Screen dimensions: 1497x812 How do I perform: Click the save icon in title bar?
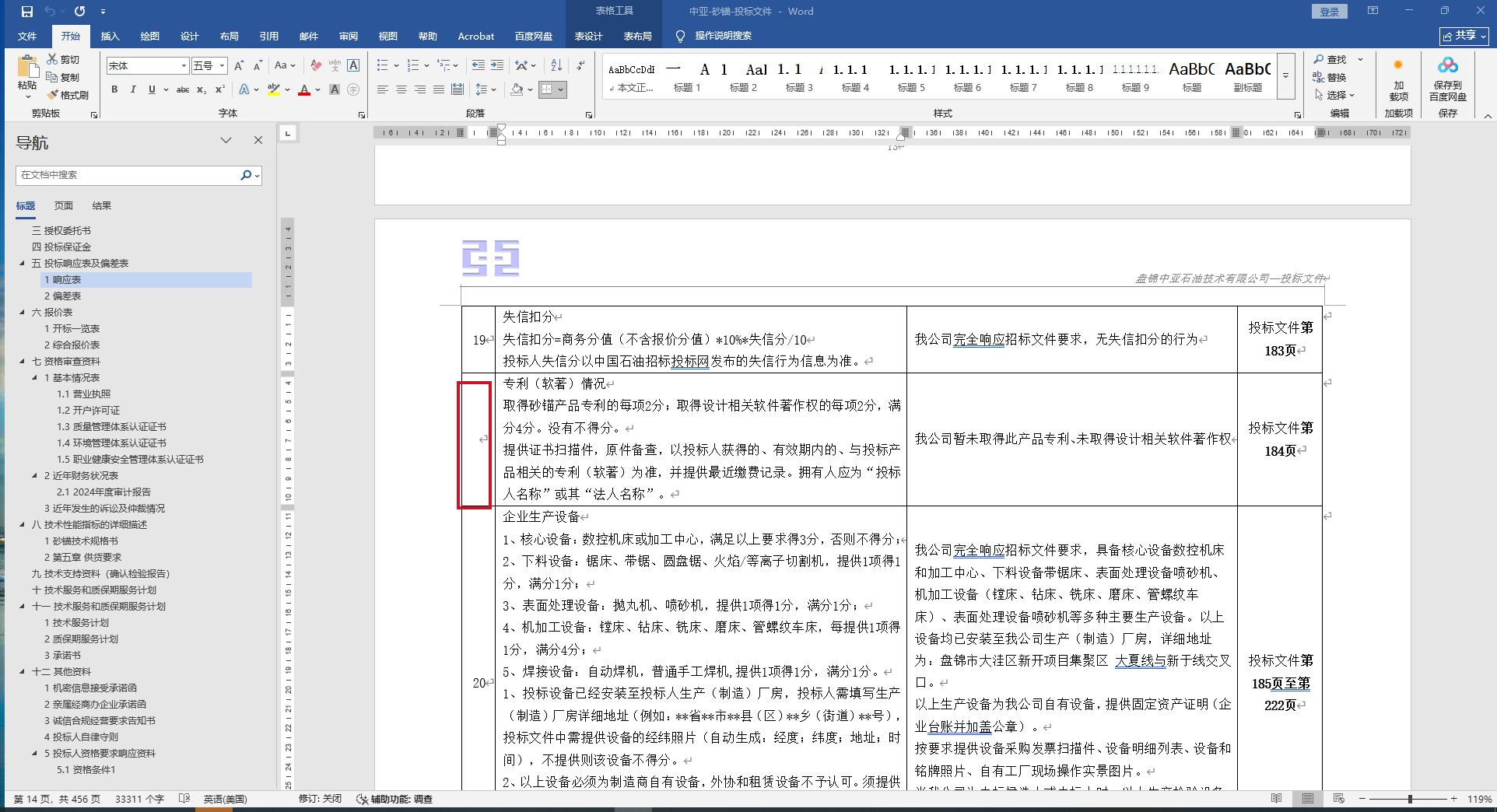pyautogui.click(x=27, y=12)
